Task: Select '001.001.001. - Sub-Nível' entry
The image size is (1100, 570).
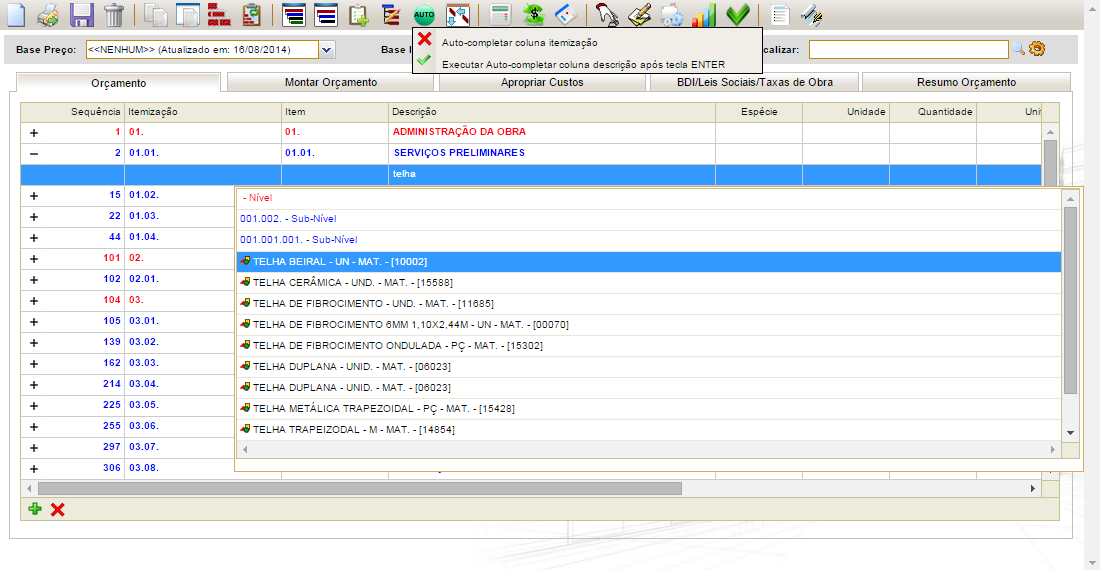Action: tap(649, 240)
